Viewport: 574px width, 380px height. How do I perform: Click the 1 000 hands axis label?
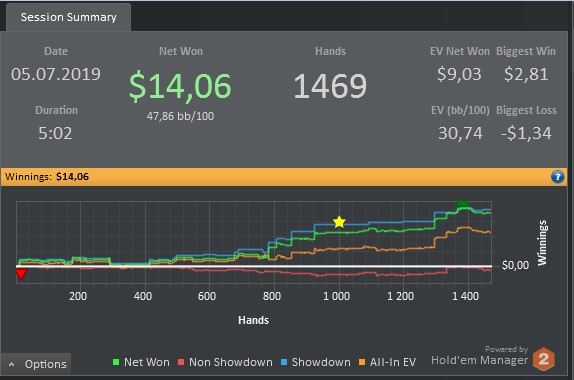(x=336, y=296)
